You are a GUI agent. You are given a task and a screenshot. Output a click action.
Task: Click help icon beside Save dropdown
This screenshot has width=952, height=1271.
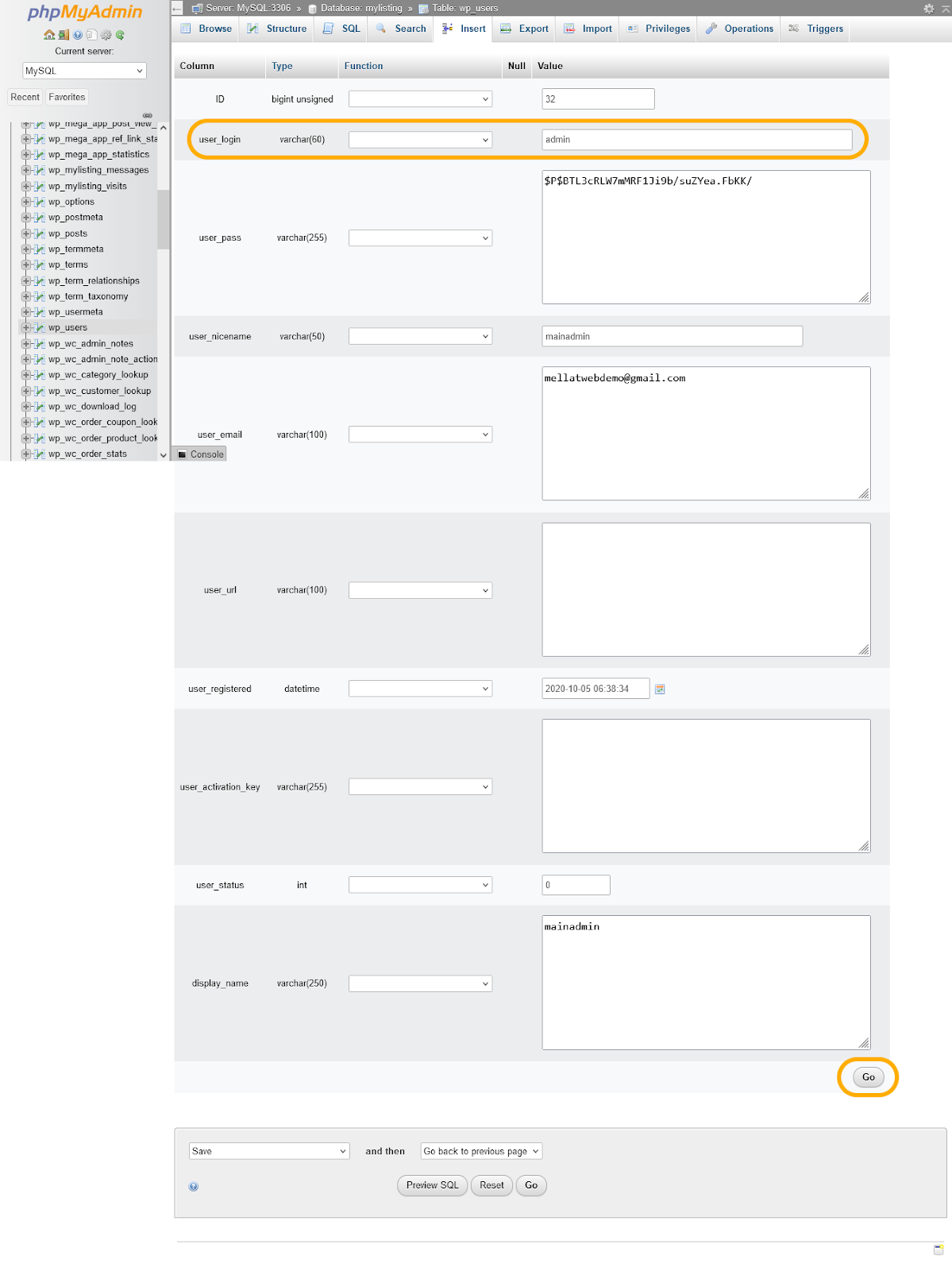(194, 1187)
